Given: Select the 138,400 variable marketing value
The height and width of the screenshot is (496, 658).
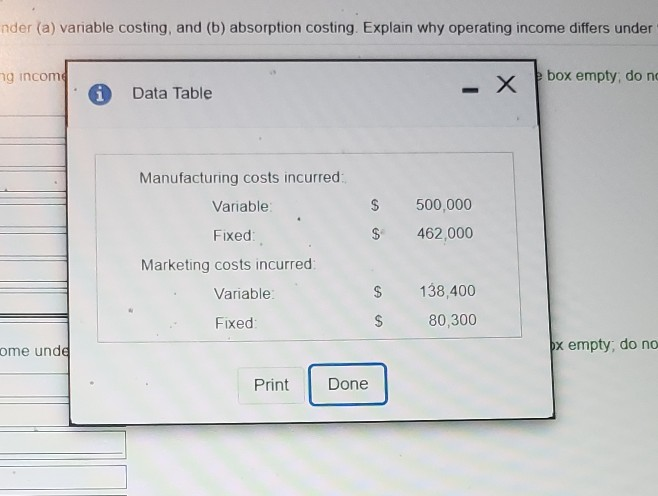Looking at the screenshot, I should (447, 291).
